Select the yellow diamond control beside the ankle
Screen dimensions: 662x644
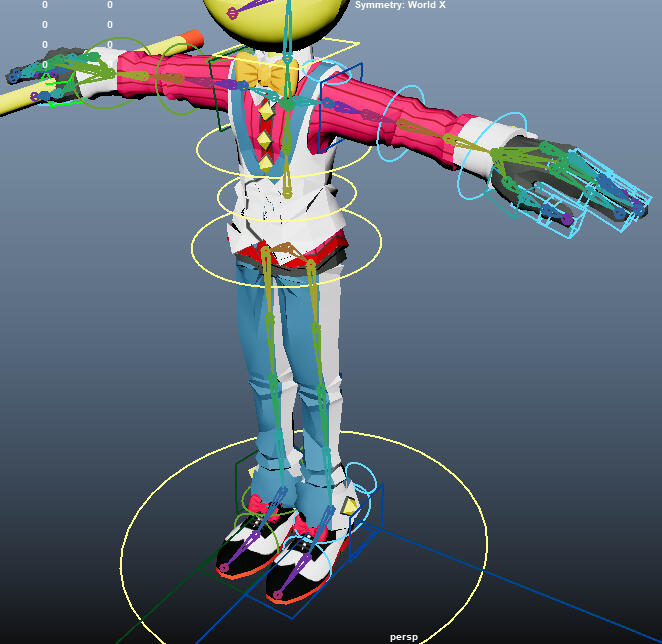[x=350, y=506]
